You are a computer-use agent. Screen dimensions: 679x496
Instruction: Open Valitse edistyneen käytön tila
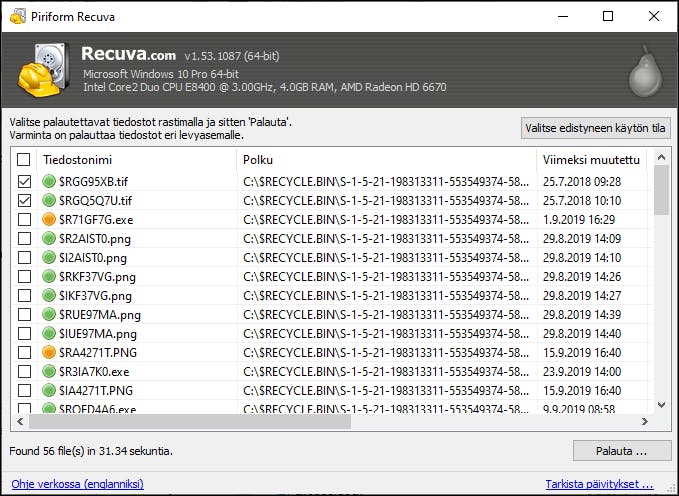point(595,128)
